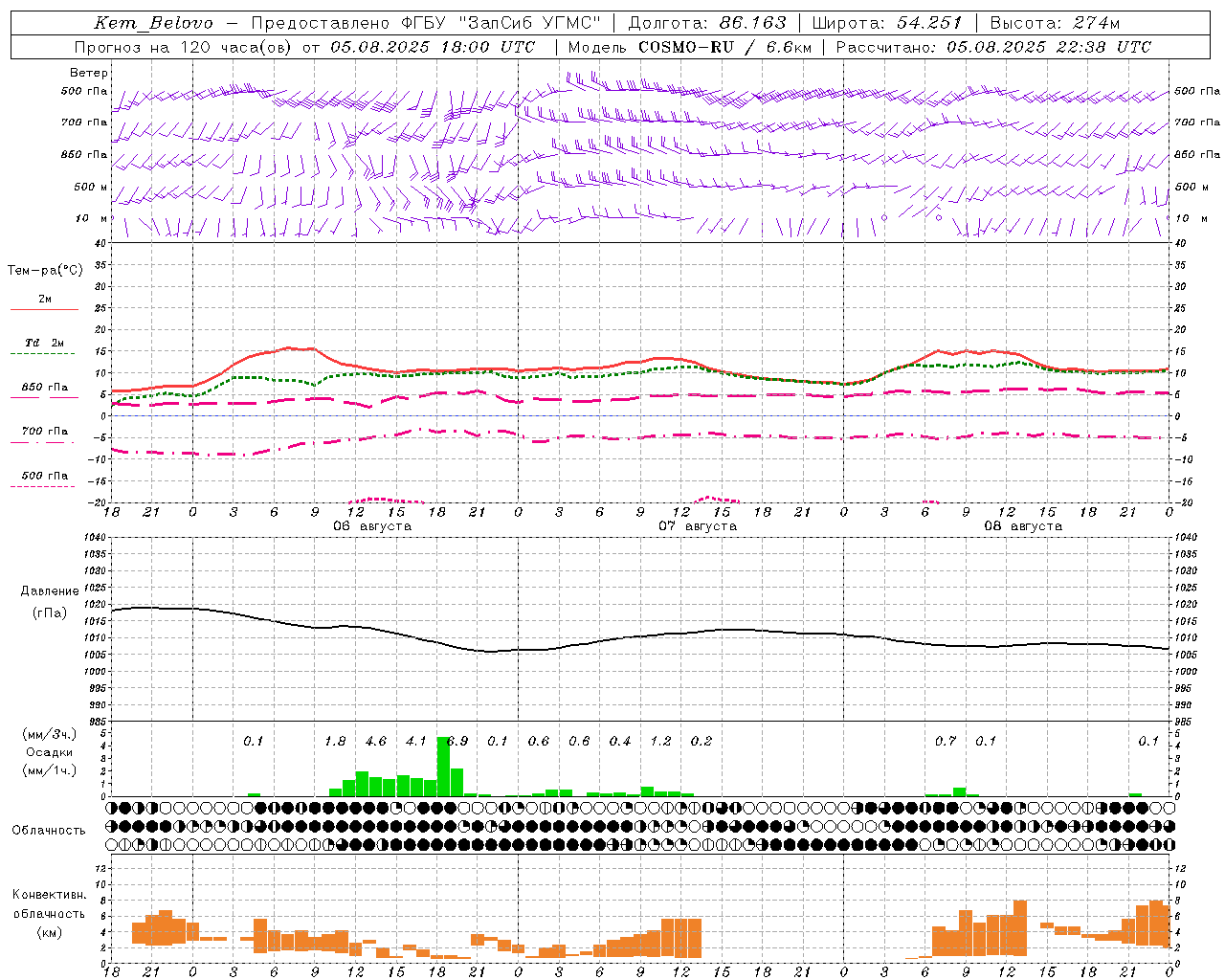The image size is (1225, 980).
Task: Click the '850 гПа' temperature legend entry
Action: [45, 388]
